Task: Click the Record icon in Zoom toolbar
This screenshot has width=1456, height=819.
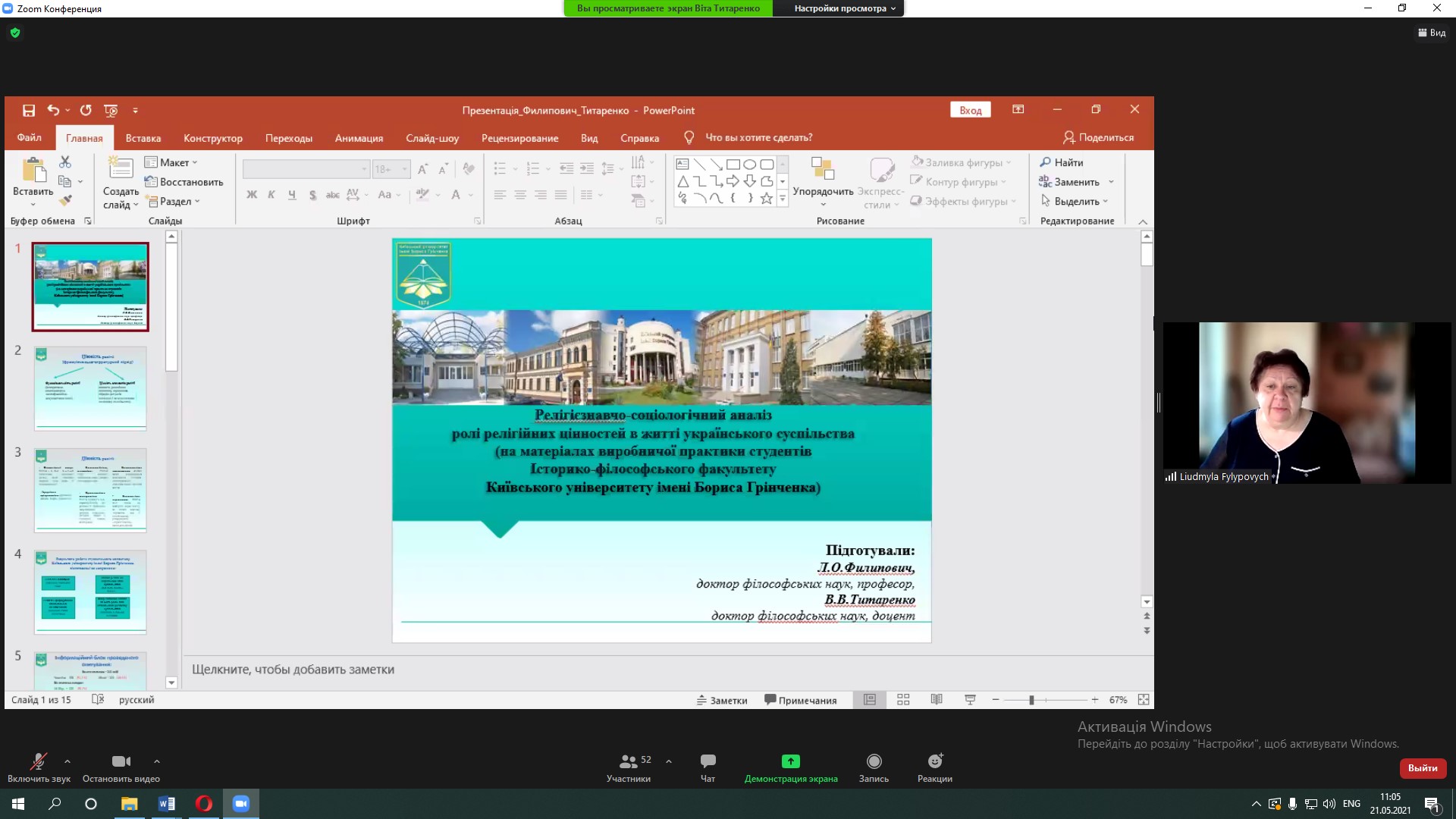Action: coord(874,761)
